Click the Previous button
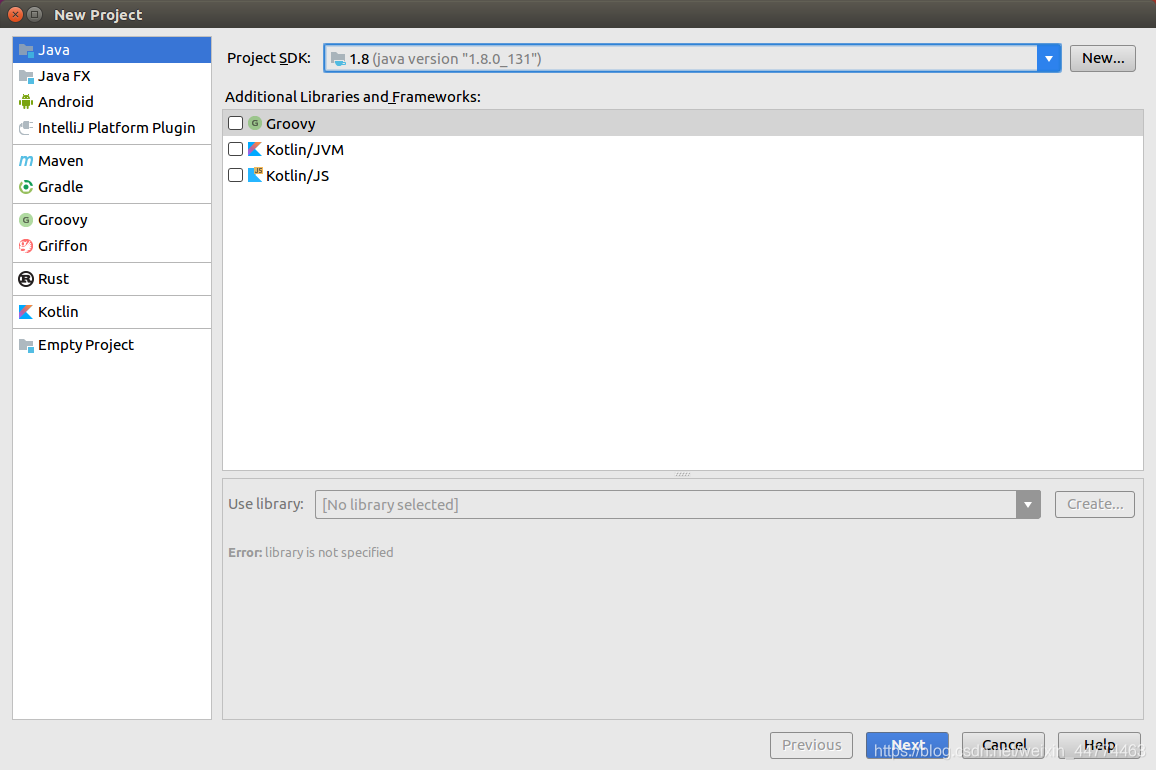The width and height of the screenshot is (1156, 770). pyautogui.click(x=812, y=745)
